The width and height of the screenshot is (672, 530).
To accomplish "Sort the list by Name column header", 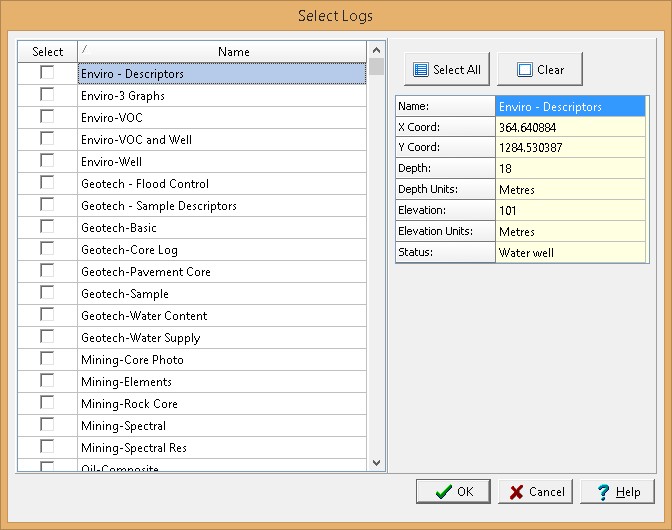I will (223, 51).
